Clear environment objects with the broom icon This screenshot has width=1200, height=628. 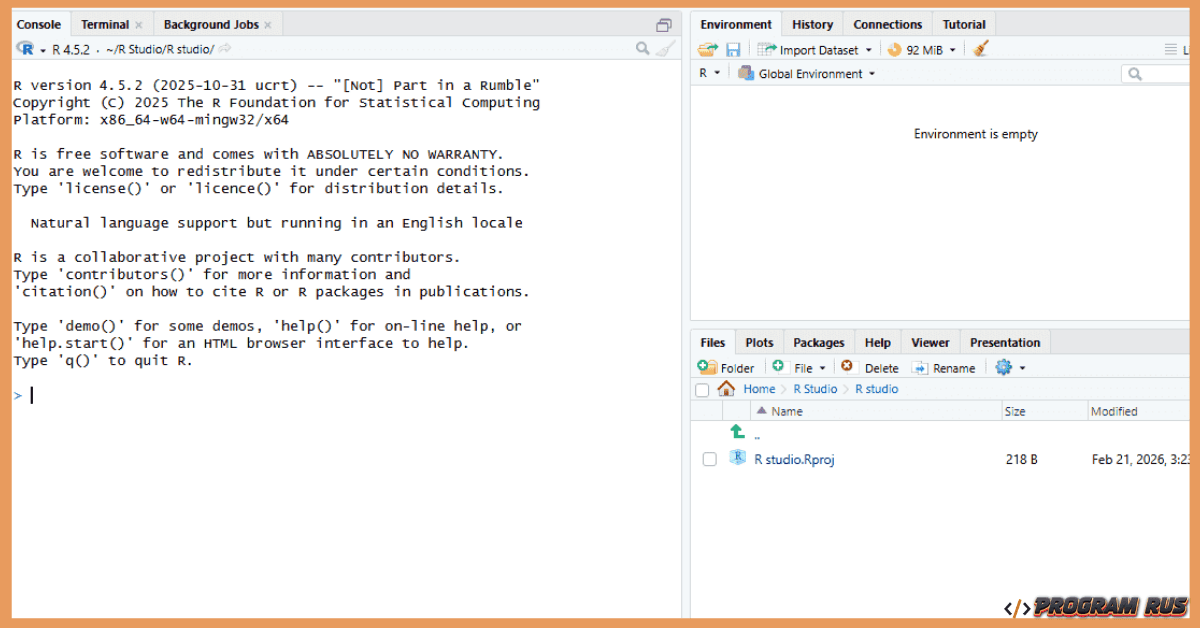(x=981, y=49)
